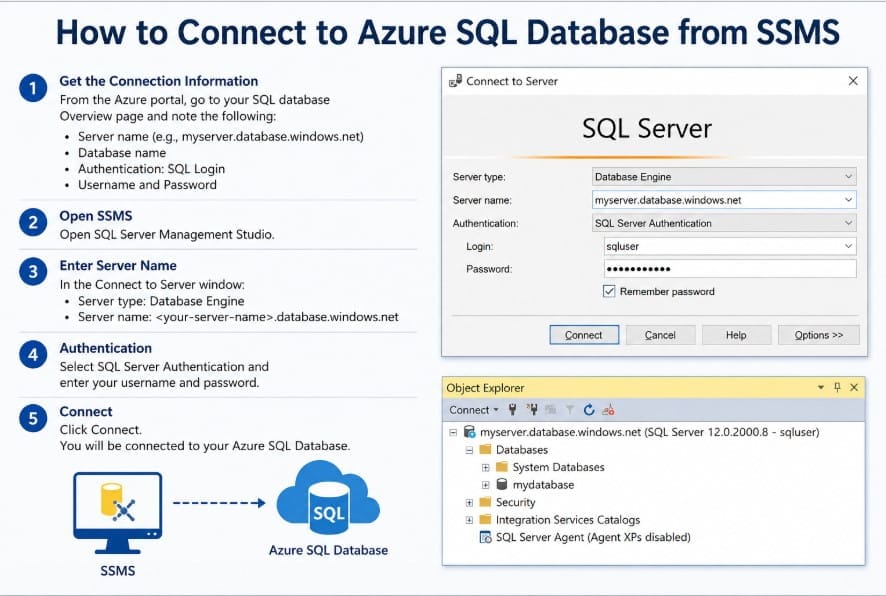Select the Integration Services Catalogs folder icon
The width and height of the screenshot is (886, 596).
[x=485, y=520]
